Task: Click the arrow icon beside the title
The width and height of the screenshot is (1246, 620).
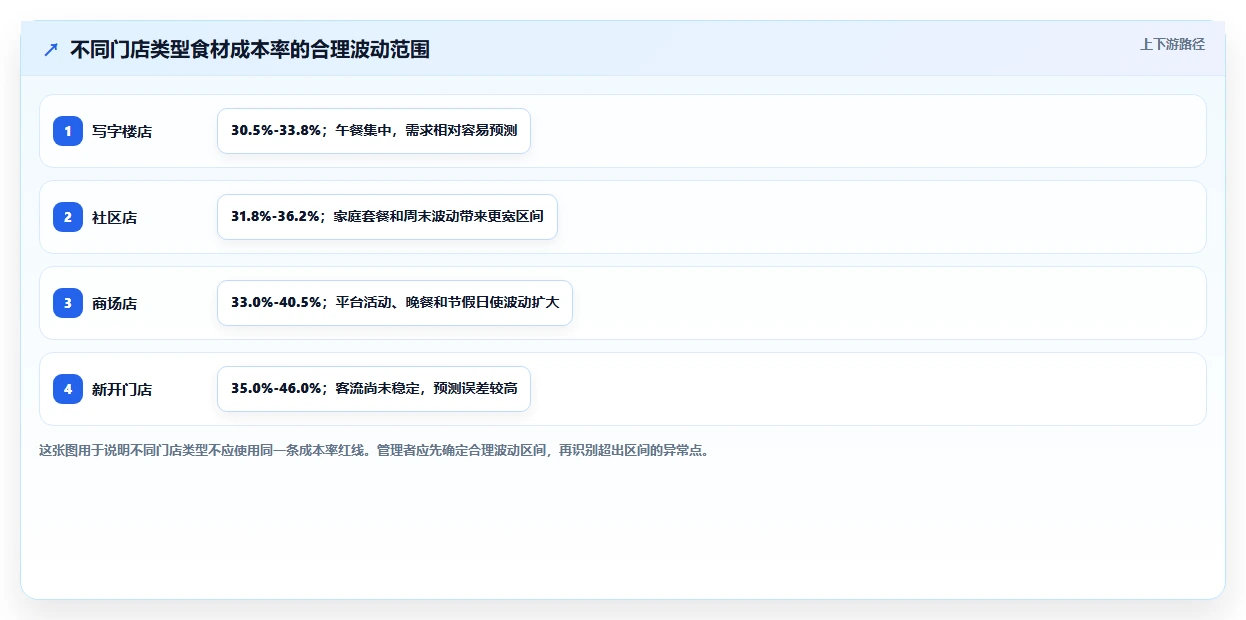Action: (x=51, y=49)
